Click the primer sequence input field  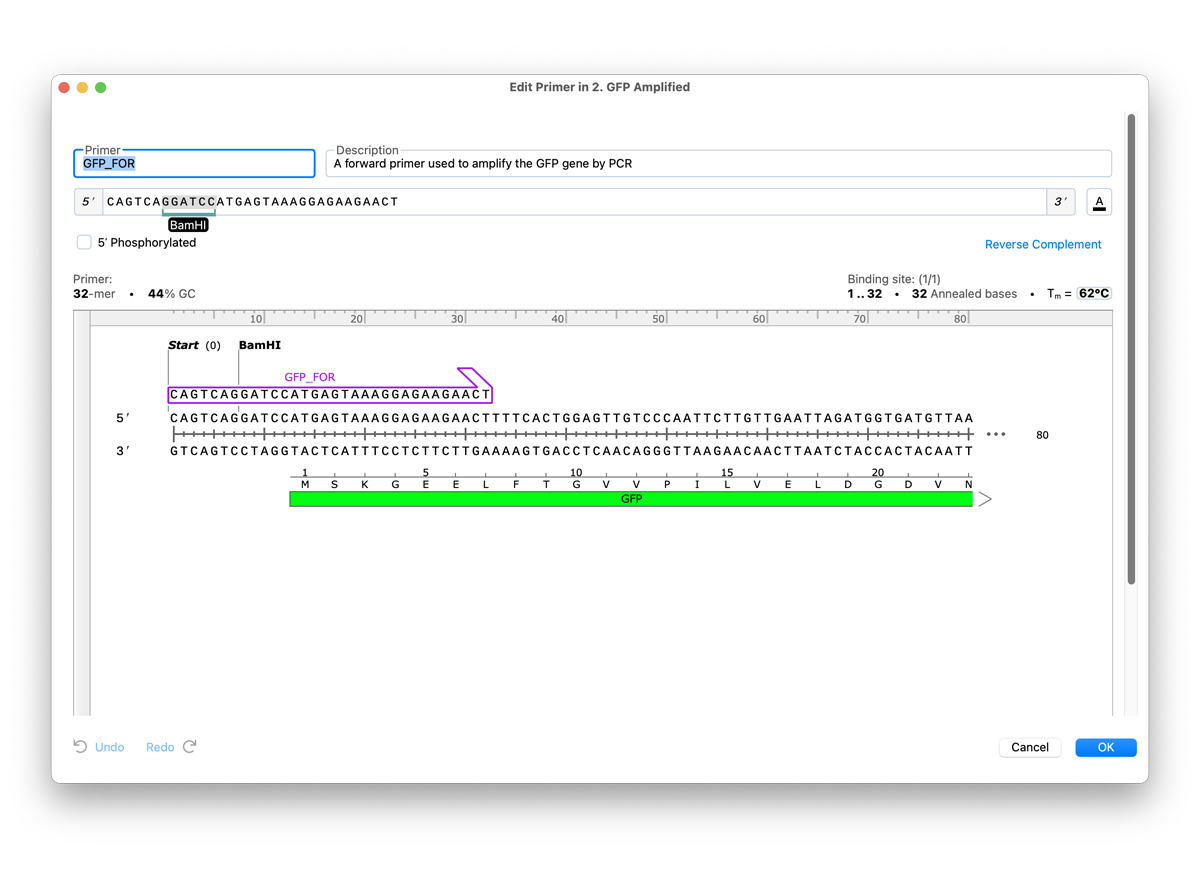click(x=575, y=202)
